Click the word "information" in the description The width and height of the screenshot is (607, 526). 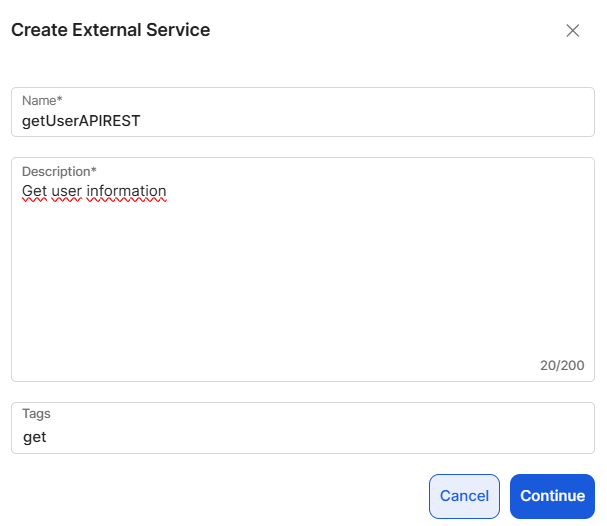click(x=126, y=191)
